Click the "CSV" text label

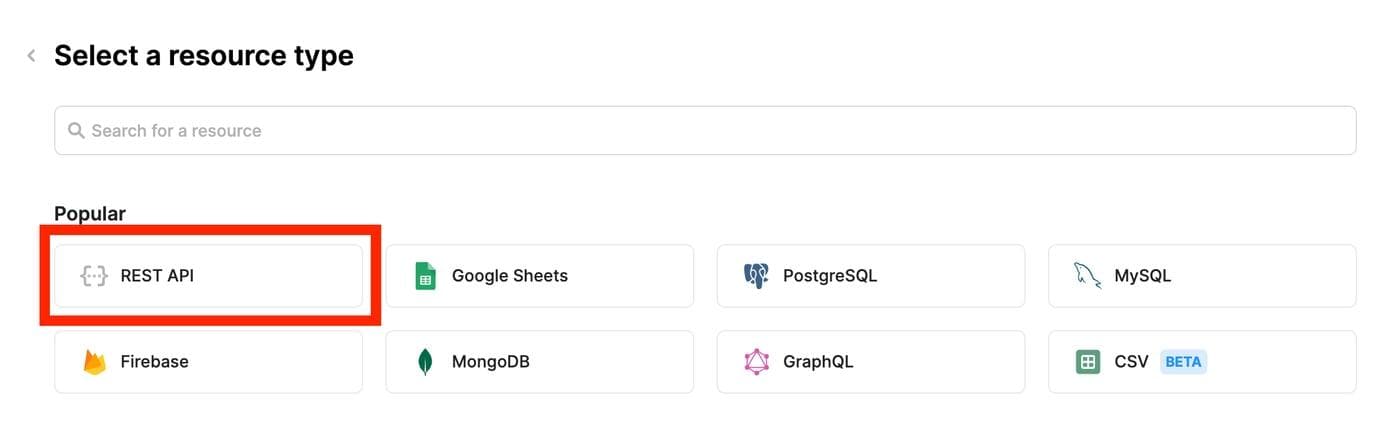pos(1131,362)
